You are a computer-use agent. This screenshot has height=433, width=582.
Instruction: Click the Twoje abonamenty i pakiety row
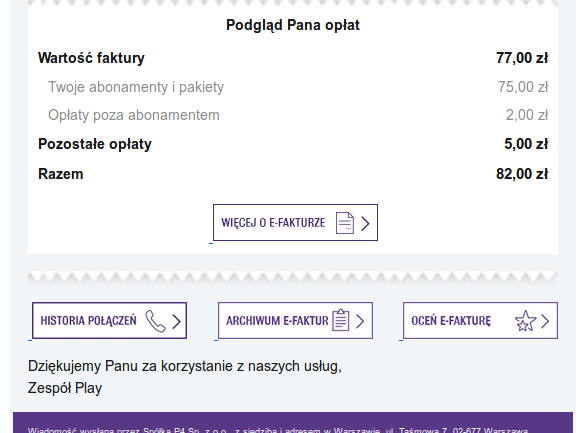[x=293, y=87]
